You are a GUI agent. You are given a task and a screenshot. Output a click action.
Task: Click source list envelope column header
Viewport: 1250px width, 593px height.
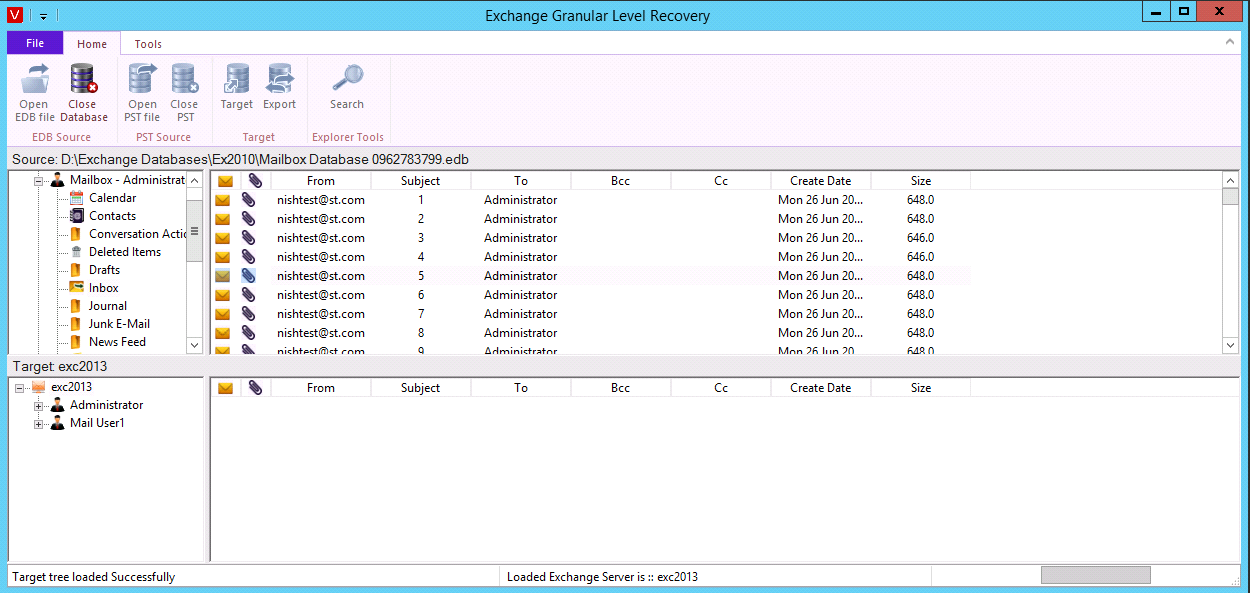pos(225,181)
